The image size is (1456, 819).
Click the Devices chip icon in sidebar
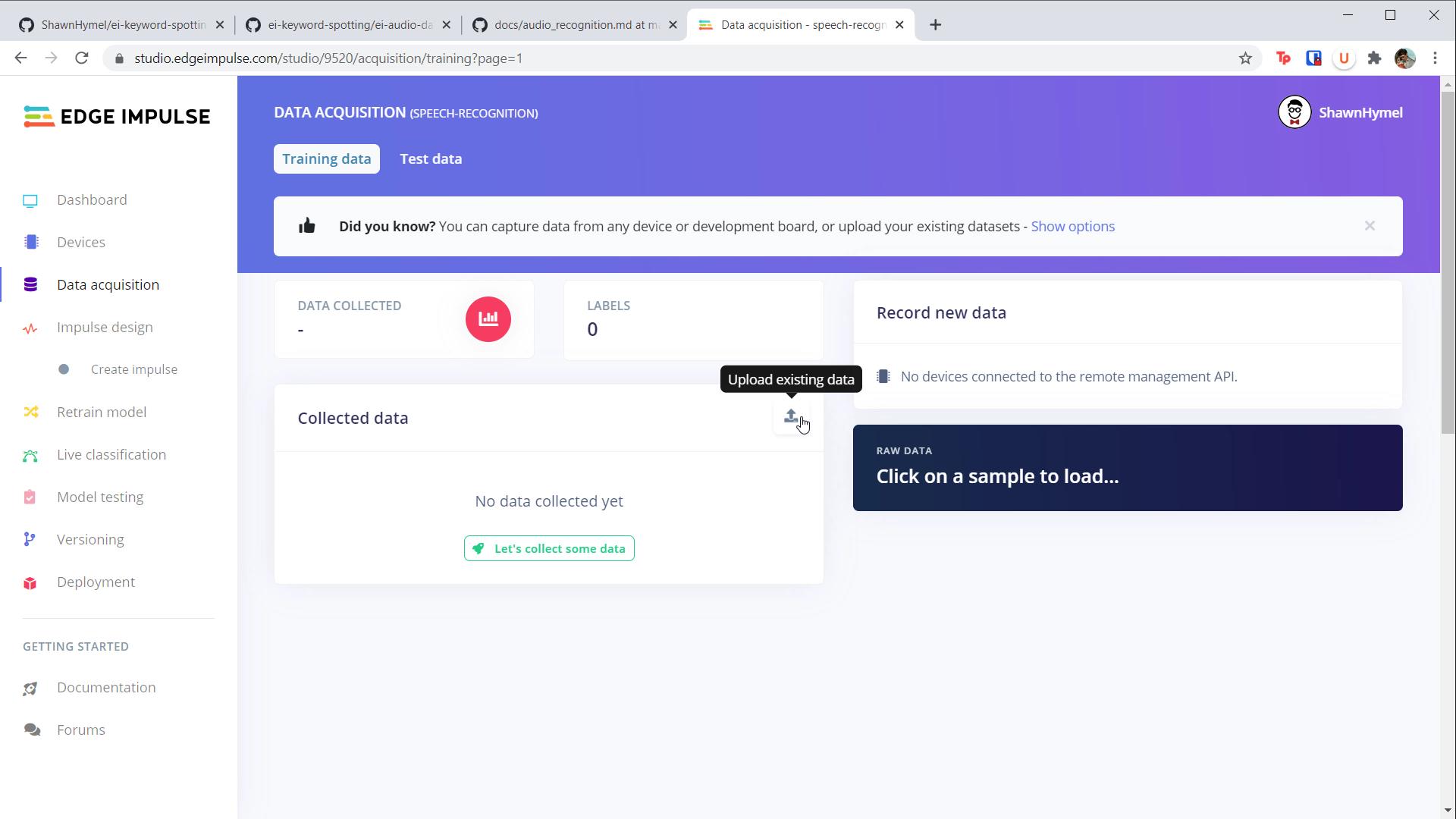[31, 243]
